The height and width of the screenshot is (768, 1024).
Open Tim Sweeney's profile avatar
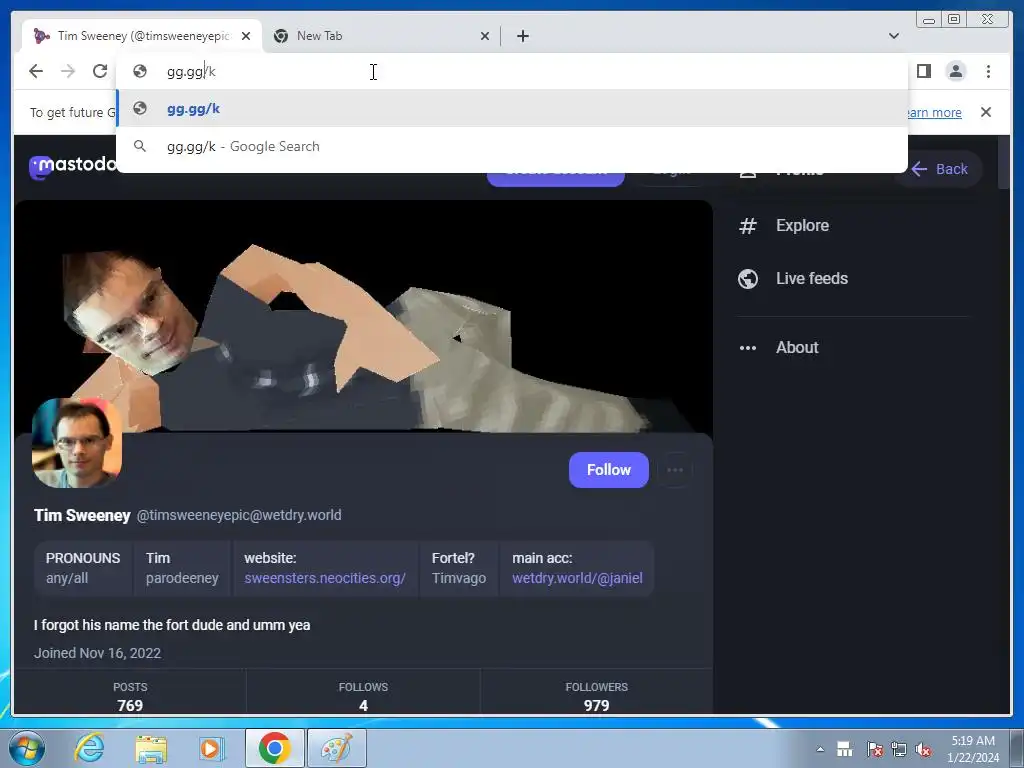77,443
